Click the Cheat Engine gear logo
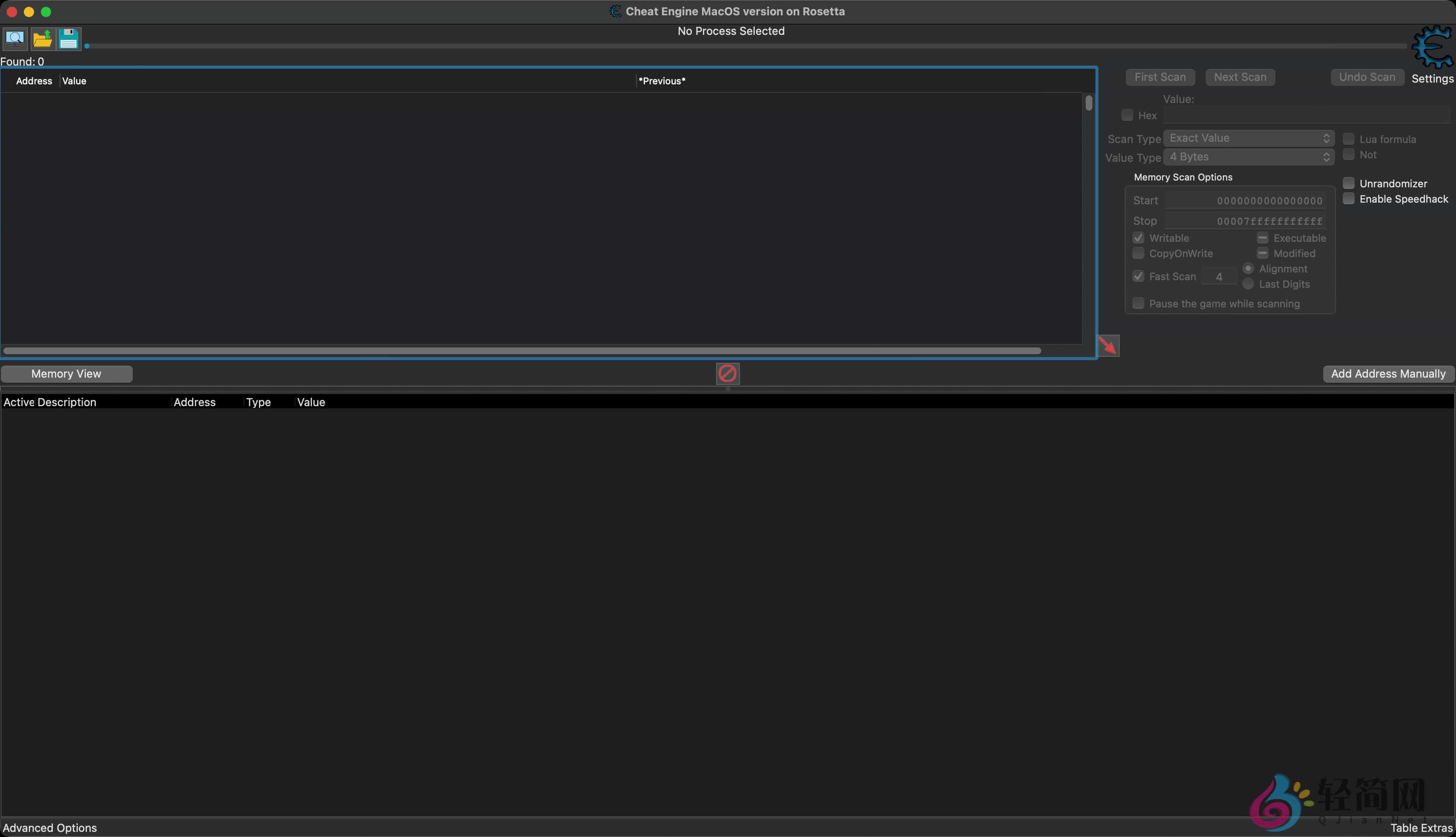Viewport: 1456px width, 837px height. pos(1432,47)
